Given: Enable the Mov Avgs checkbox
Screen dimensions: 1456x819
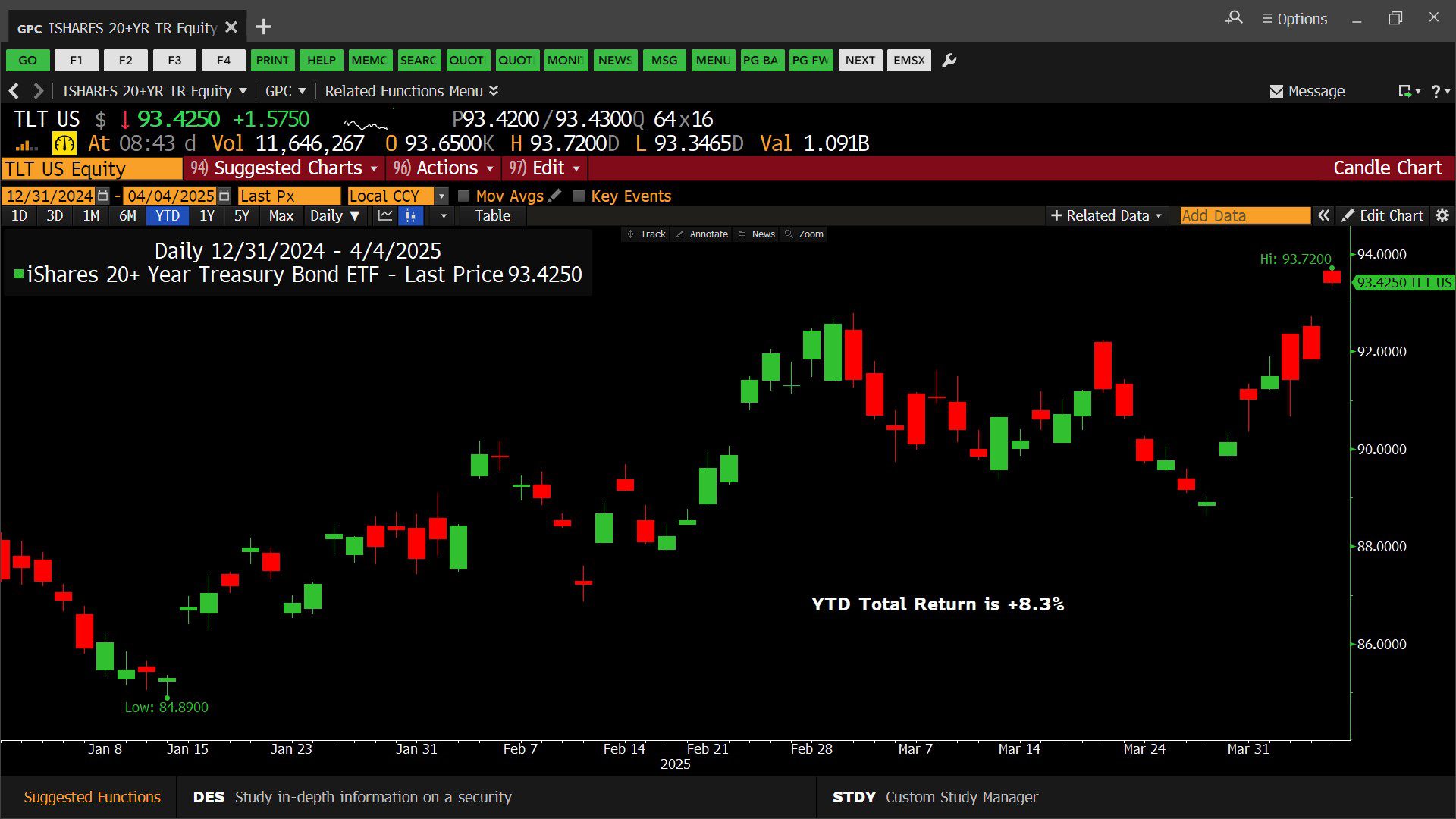Looking at the screenshot, I should pos(464,196).
